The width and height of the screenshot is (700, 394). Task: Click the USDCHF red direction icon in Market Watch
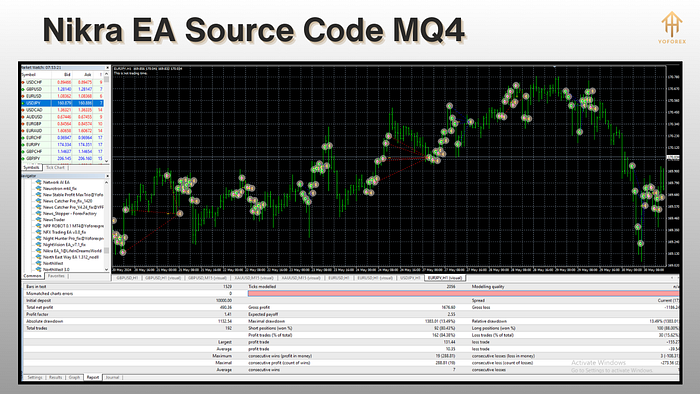tap(23, 82)
